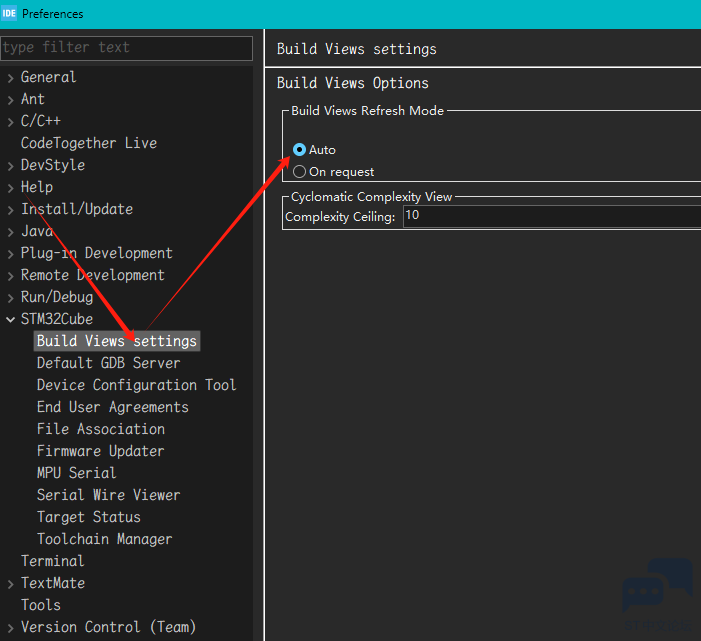
Task: Select Build Views settings page
Action: [117, 341]
